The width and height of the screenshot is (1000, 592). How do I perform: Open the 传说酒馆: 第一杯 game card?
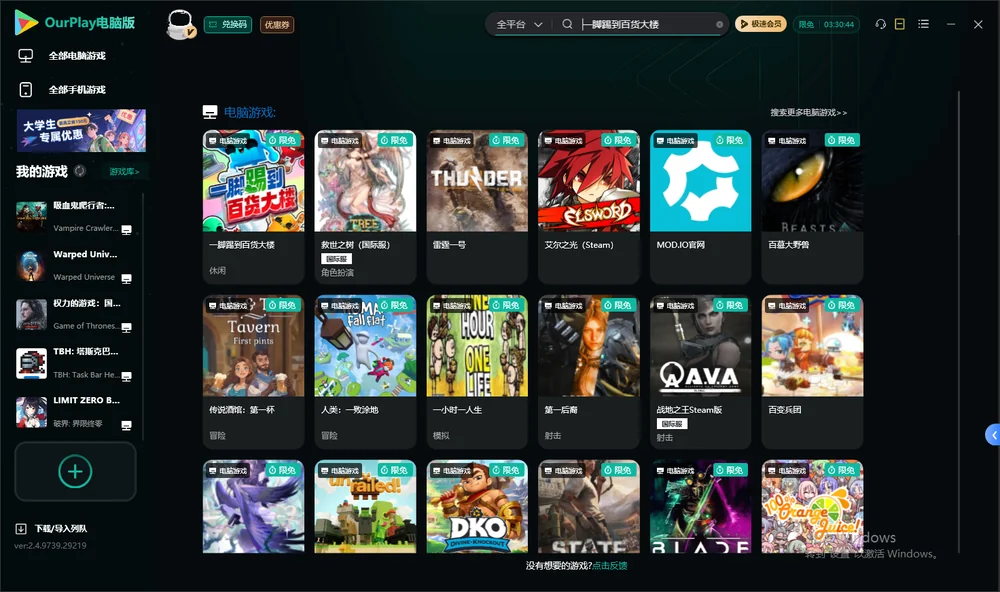(x=254, y=372)
